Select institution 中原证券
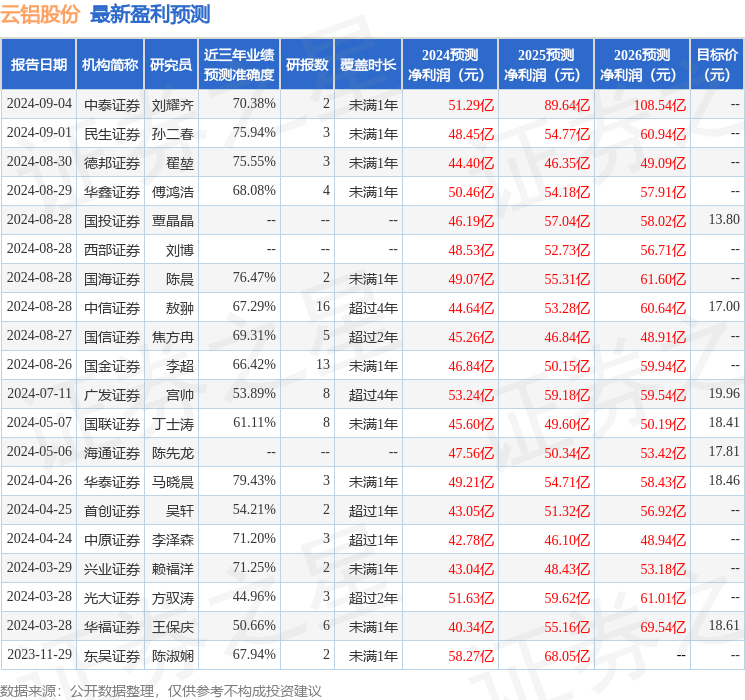The height and width of the screenshot is (700, 745). 112,540
